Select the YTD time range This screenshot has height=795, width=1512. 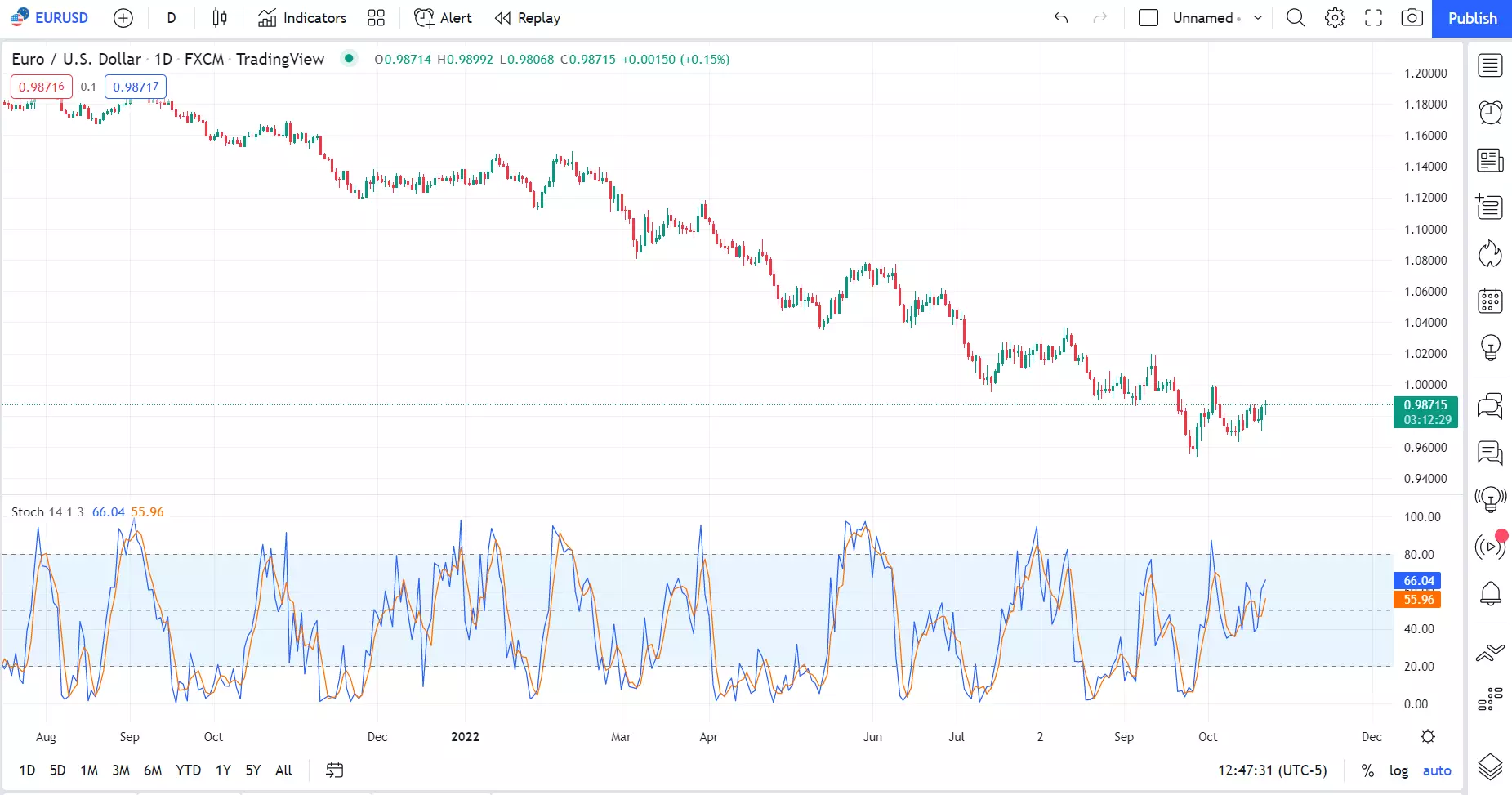pyautogui.click(x=188, y=770)
